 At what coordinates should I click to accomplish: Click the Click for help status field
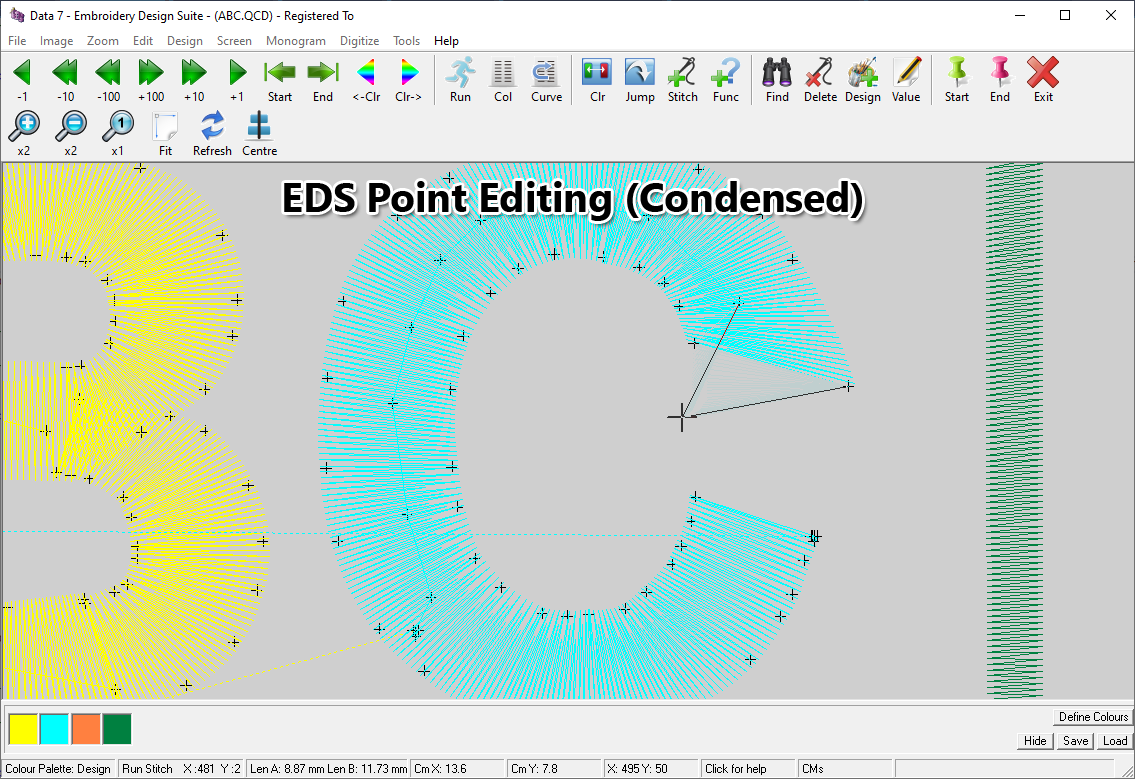coord(748,769)
